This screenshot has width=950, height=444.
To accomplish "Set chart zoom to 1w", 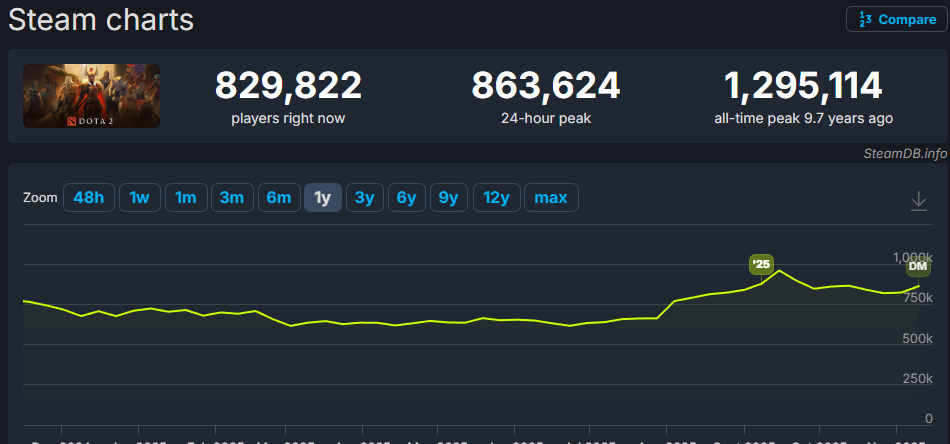I will click(140, 198).
